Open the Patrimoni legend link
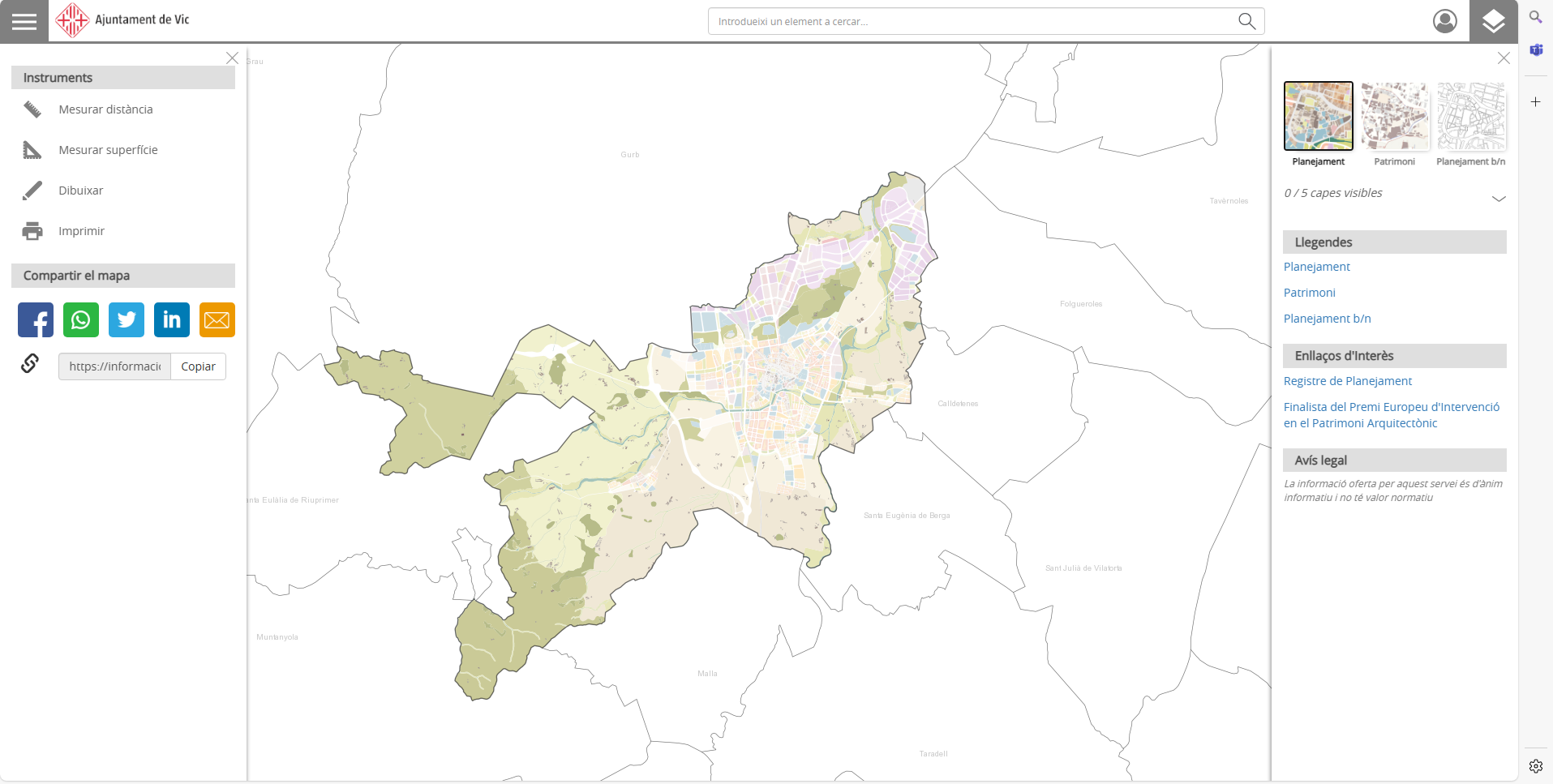 [1309, 293]
